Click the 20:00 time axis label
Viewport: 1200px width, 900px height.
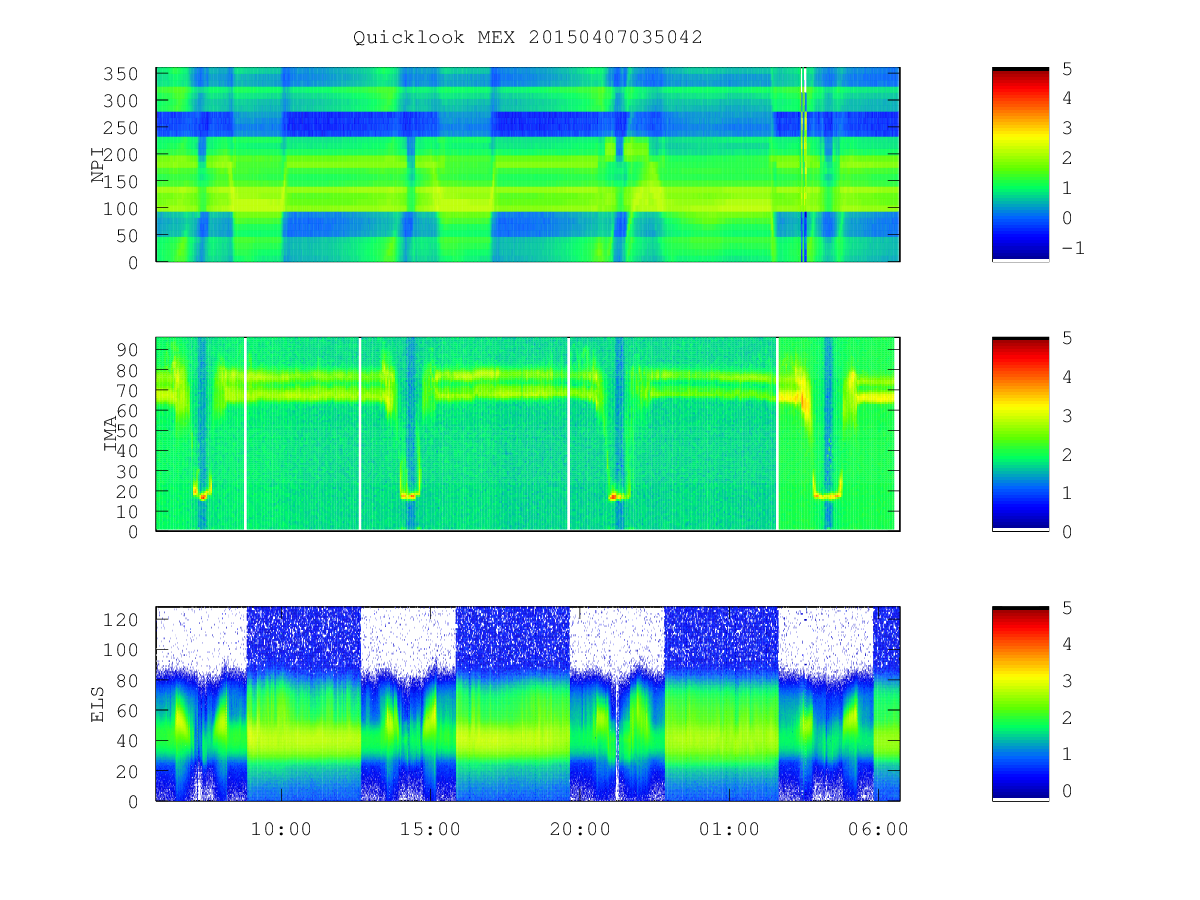click(580, 829)
